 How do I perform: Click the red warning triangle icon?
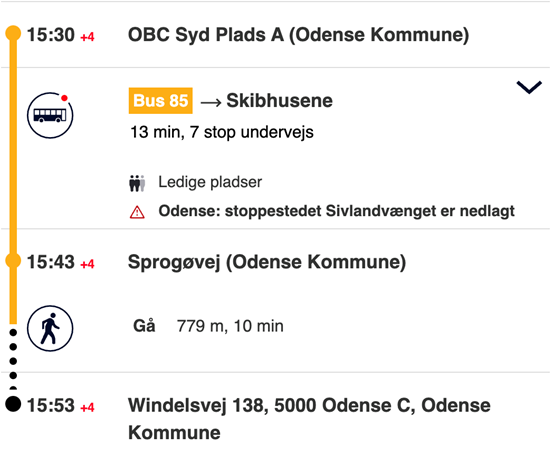coord(137,212)
